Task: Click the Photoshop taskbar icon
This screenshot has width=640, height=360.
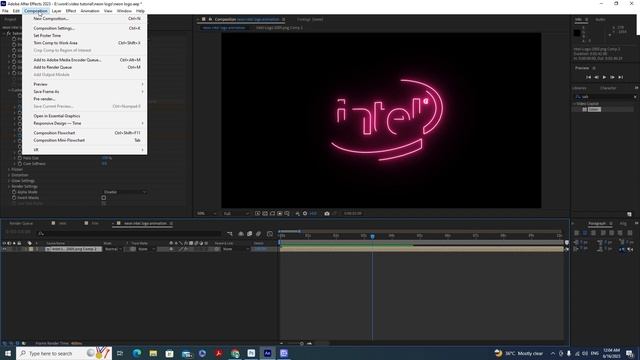Action: [251, 353]
